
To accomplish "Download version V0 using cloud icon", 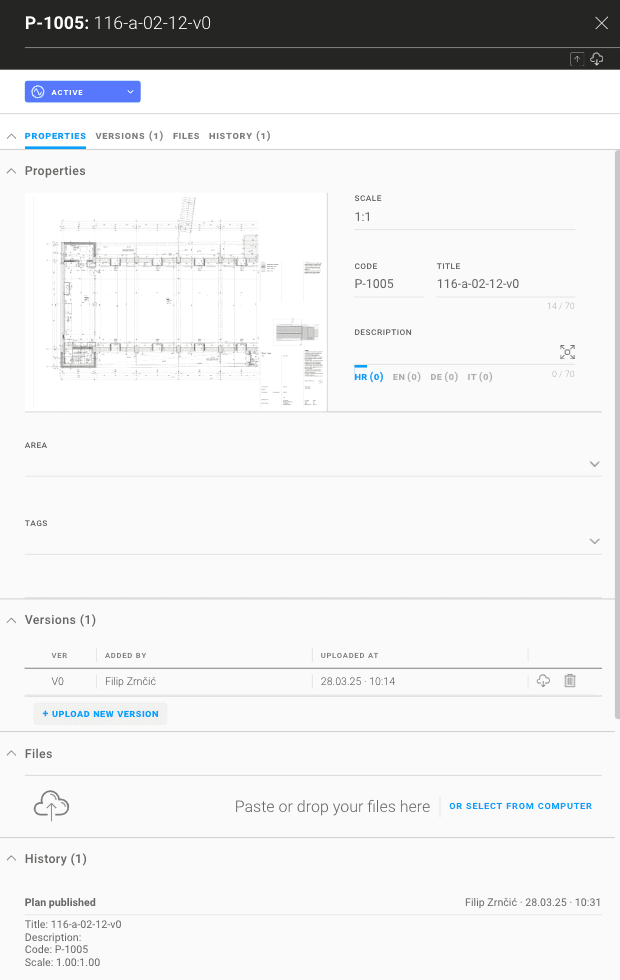I will (543, 681).
